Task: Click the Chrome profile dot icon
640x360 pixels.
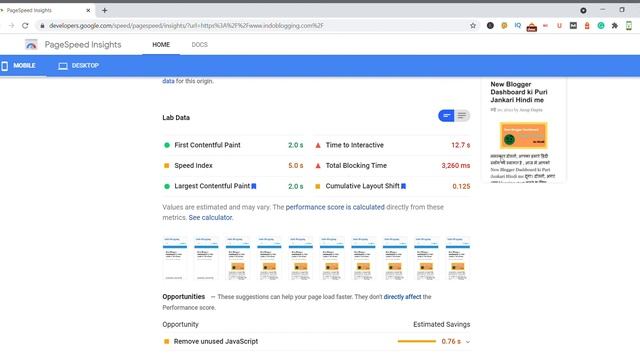Action: point(583,11)
